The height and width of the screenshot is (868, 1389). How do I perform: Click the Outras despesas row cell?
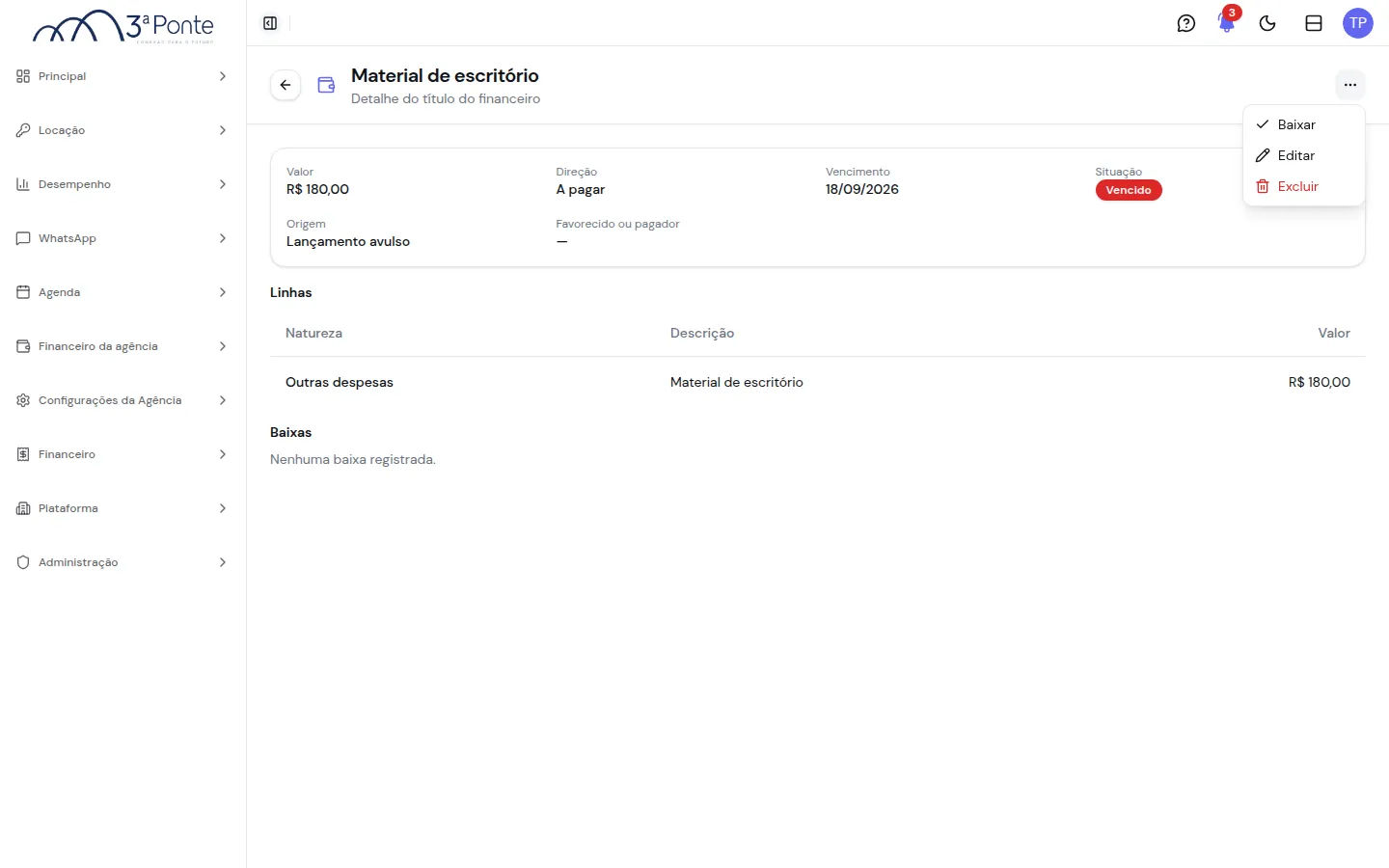pyautogui.click(x=340, y=382)
